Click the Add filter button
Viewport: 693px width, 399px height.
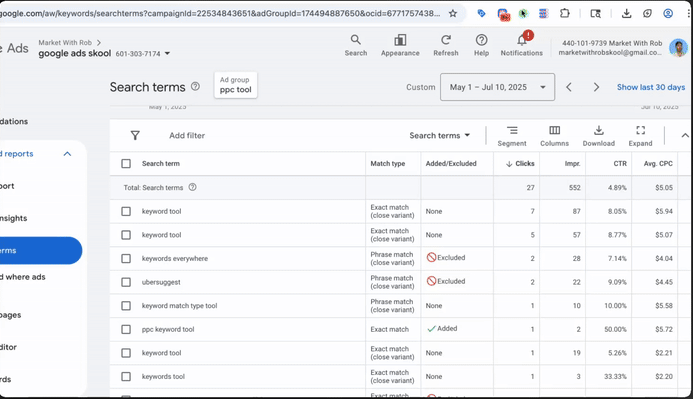[187, 136]
